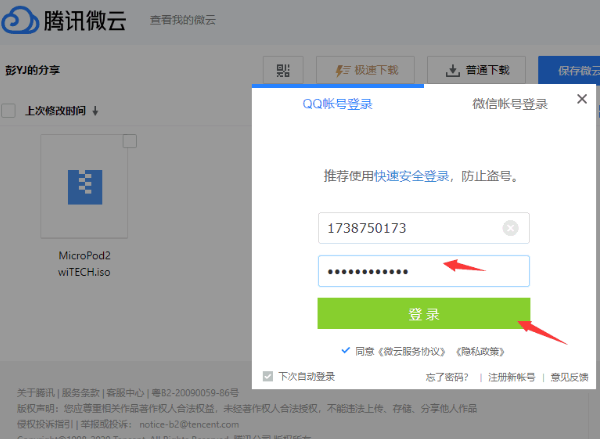
Task: Toggle the 同意 agreement checkmark
Action: (346, 350)
